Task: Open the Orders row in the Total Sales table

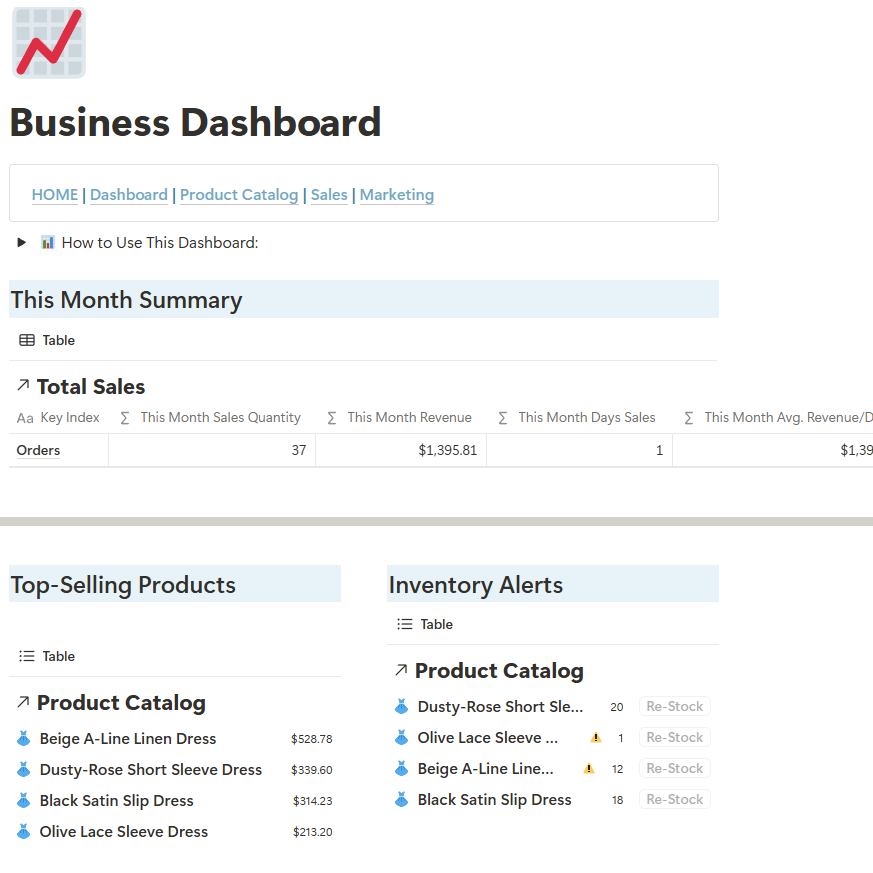Action: click(39, 451)
